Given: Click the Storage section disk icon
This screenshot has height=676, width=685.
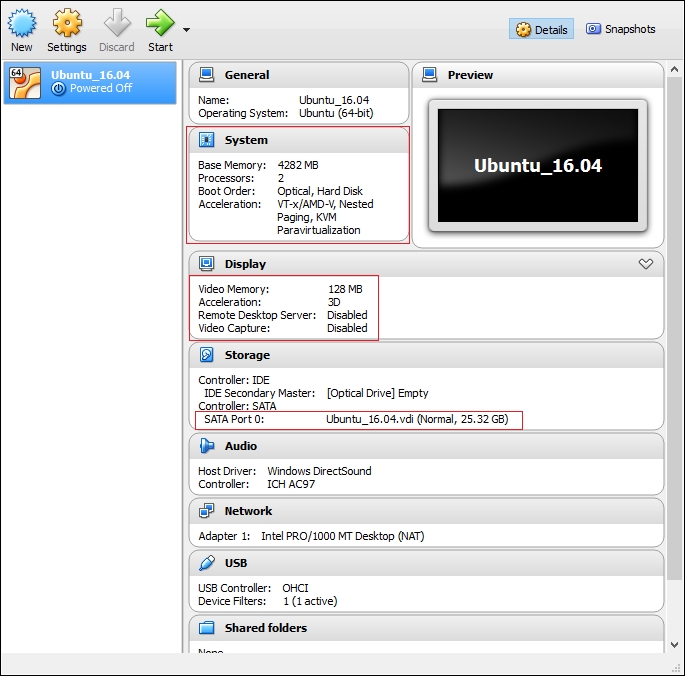Looking at the screenshot, I should click(x=207, y=354).
